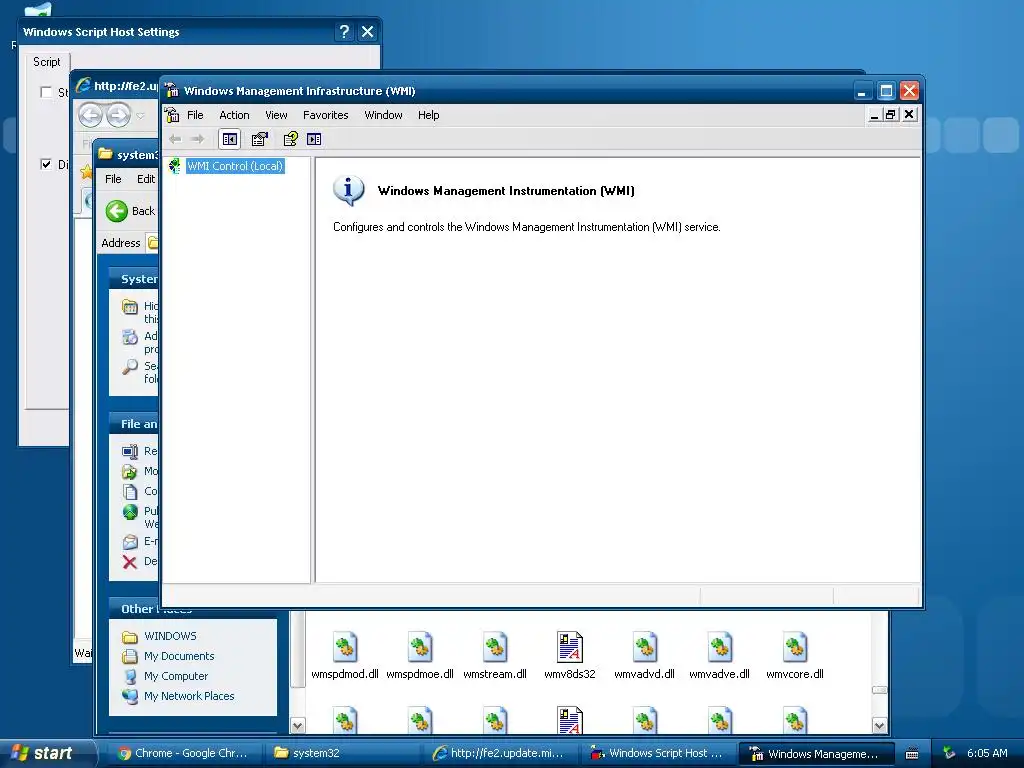Click the Help toolbar icon in WMI window
Viewport: 1024px width, 768px height.
click(x=290, y=139)
